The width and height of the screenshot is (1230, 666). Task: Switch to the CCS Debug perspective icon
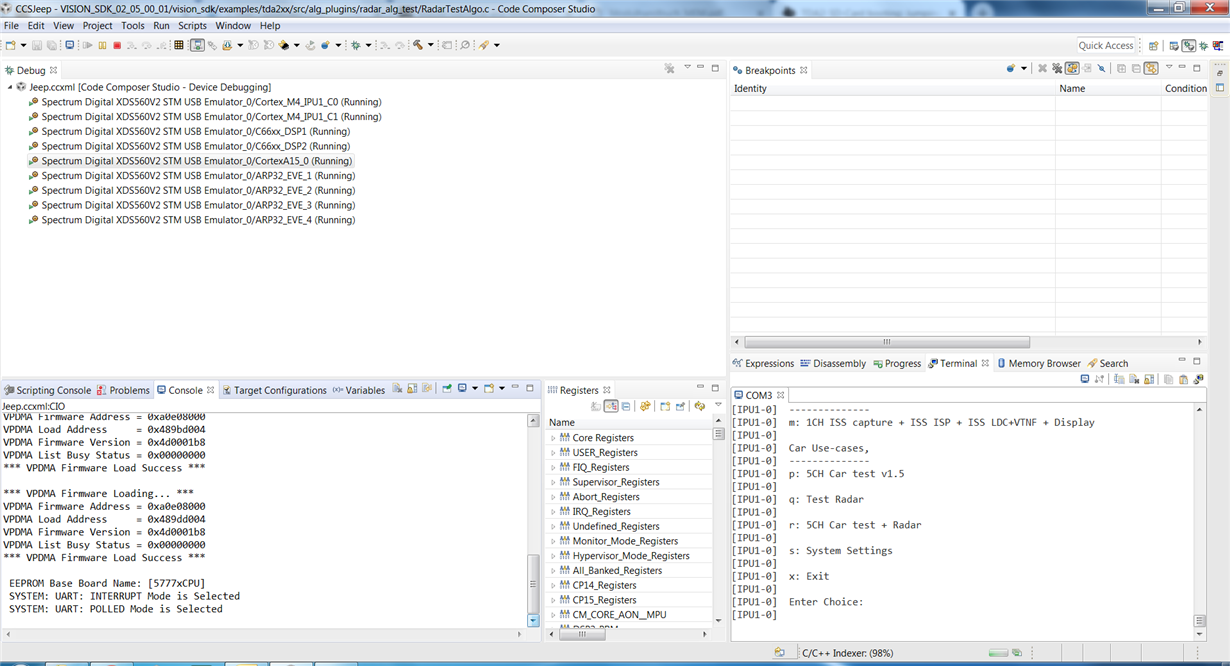tap(1188, 46)
